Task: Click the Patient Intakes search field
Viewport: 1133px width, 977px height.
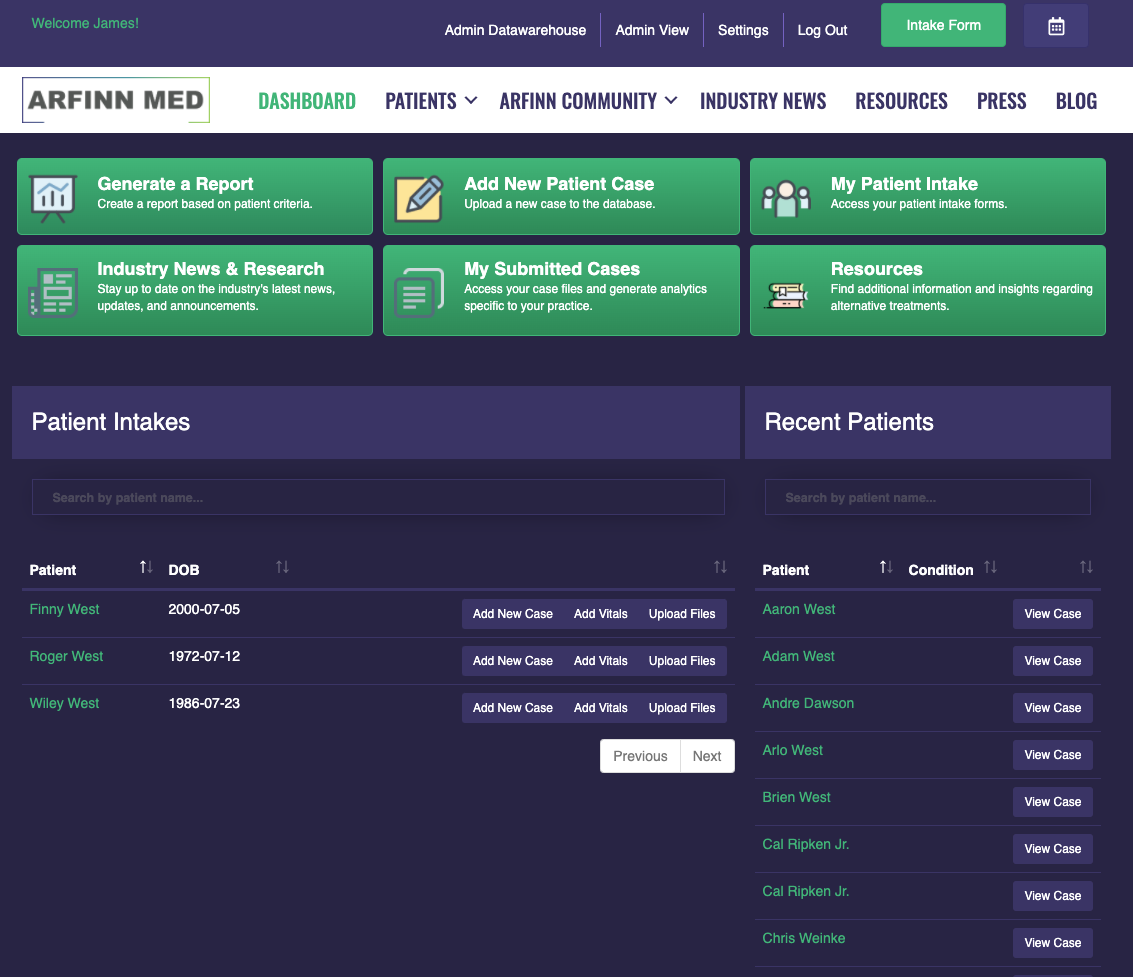Action: (378, 497)
